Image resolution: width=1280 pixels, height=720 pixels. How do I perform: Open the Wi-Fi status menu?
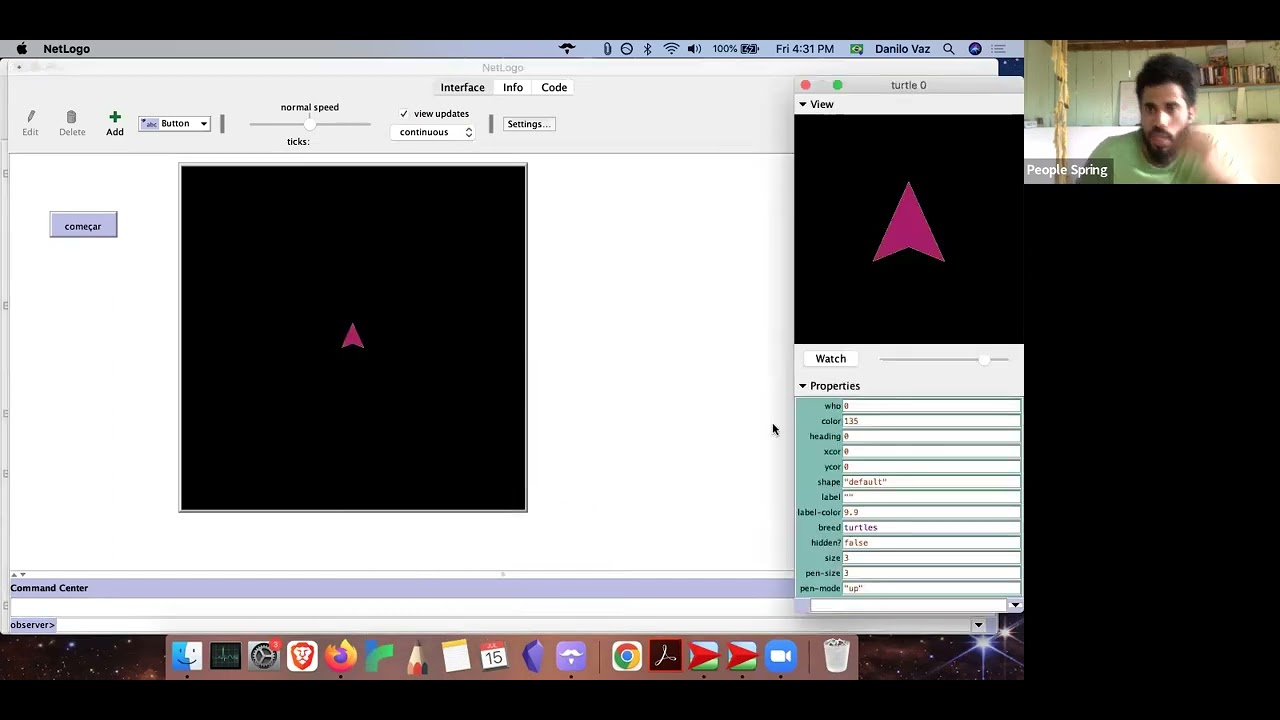pyautogui.click(x=671, y=49)
